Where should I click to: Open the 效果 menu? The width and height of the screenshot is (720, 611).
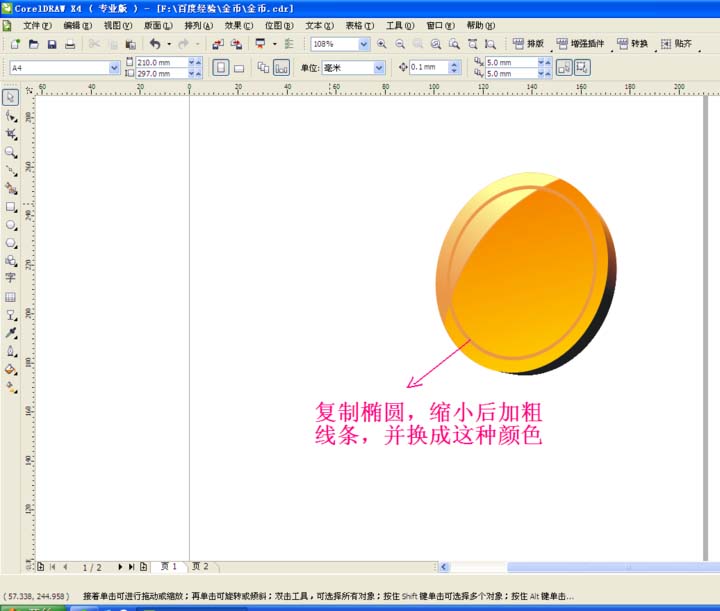[x=238, y=26]
